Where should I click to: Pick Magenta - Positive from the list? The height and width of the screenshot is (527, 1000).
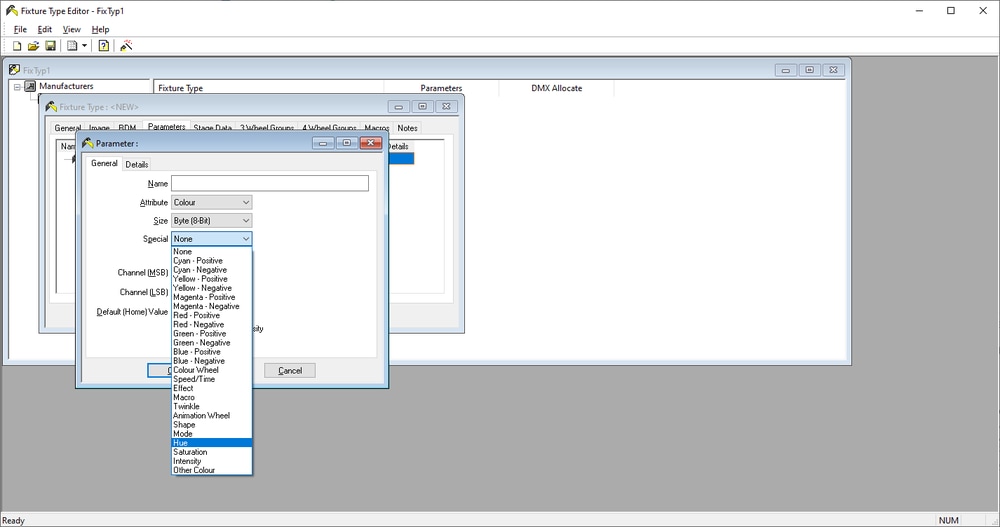point(204,297)
